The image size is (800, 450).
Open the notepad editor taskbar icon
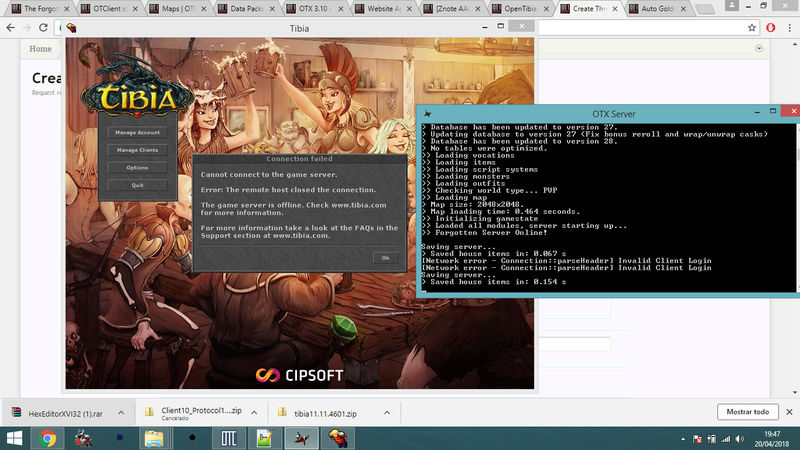[x=264, y=438]
